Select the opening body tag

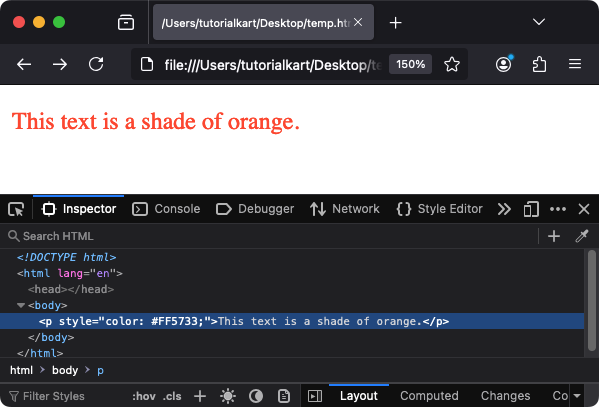(48, 305)
